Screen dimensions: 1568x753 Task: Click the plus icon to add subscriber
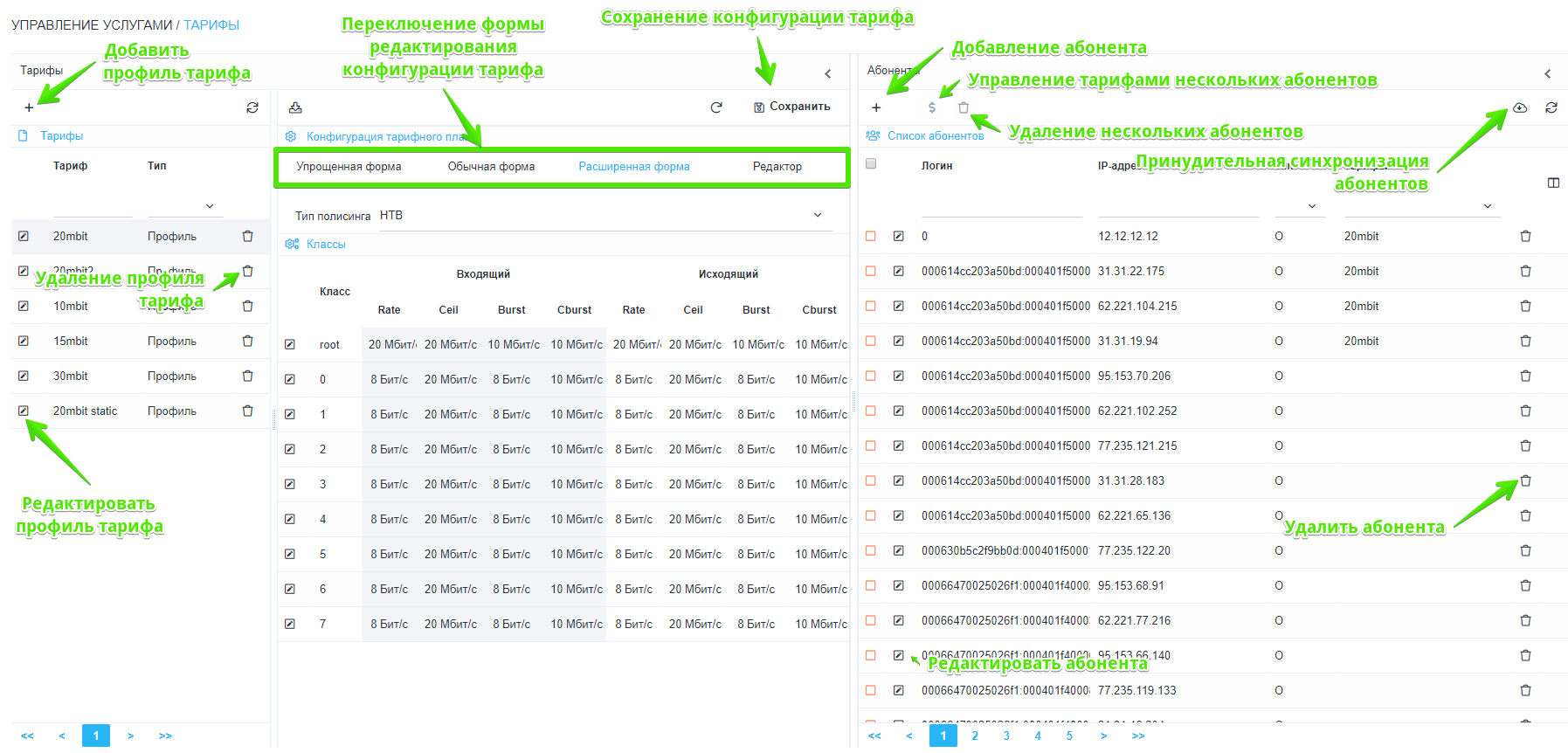[x=876, y=107]
